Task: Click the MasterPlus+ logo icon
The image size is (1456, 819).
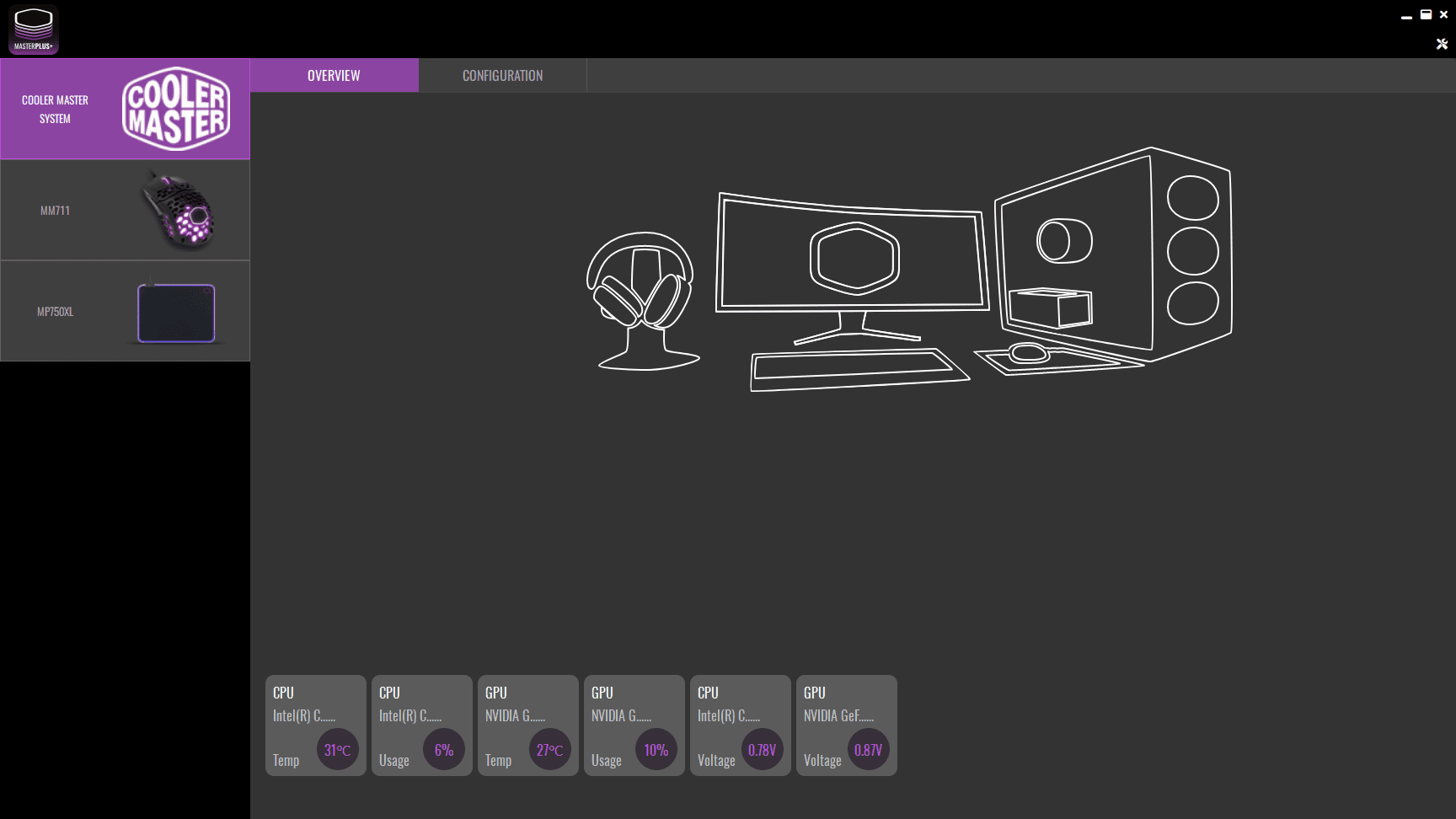Action: tap(34, 29)
